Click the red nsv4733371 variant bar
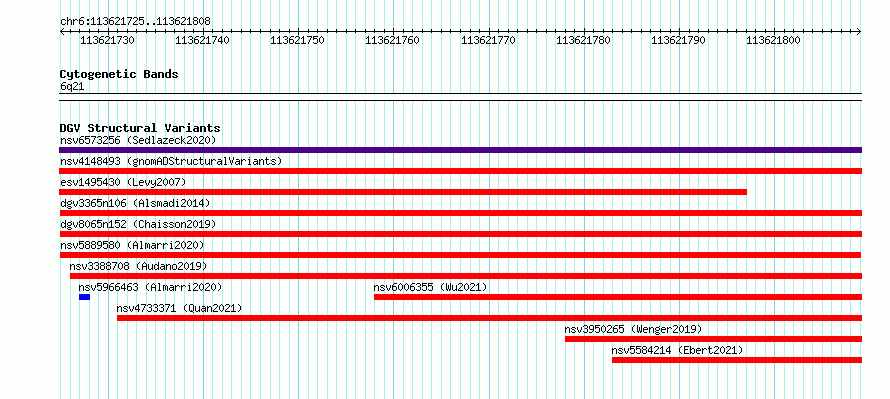The width and height of the screenshot is (890, 399). point(489,318)
